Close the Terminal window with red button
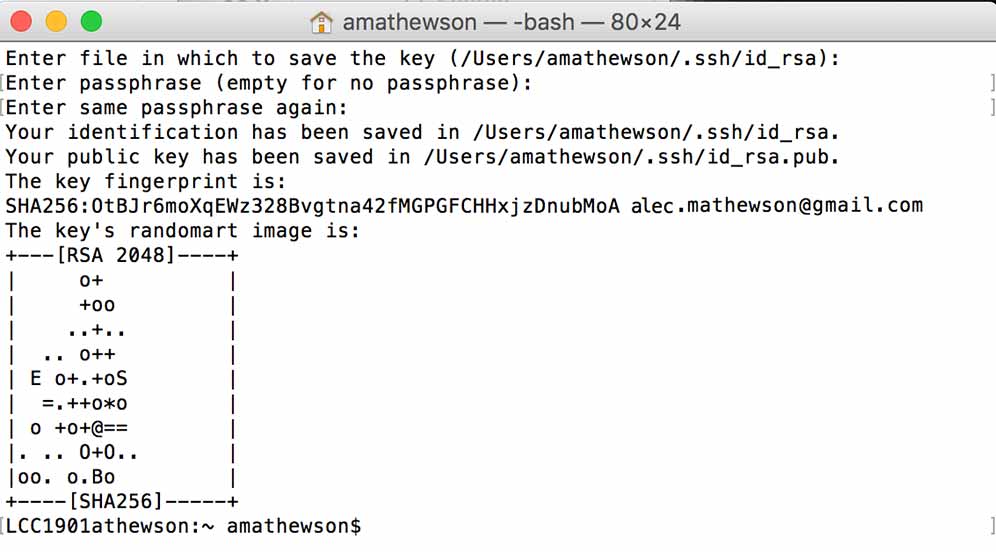Screen dimensions: 996x552 click(23, 21)
